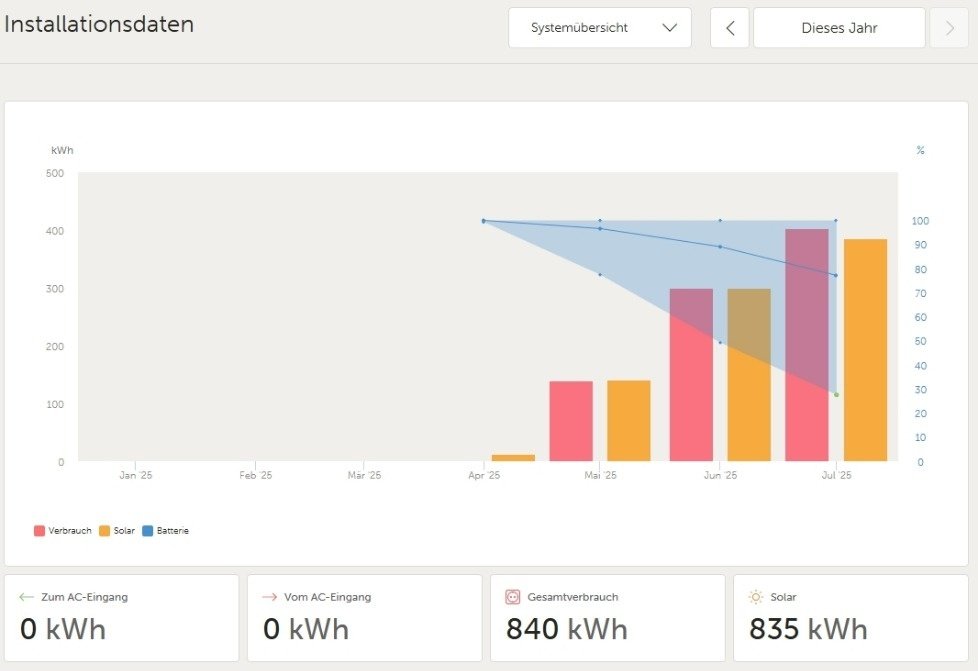
Task: Hide the Batterie series via legend label
Action: pos(172,531)
